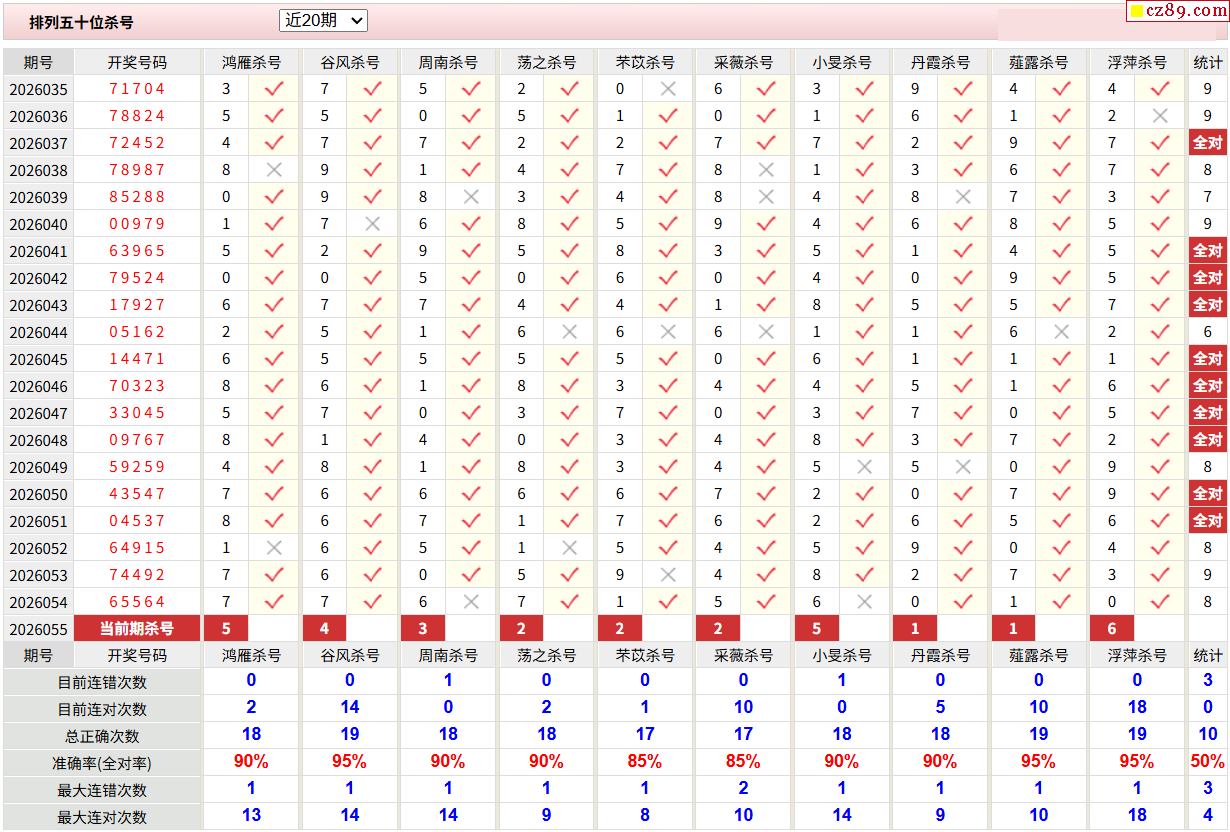Click the red 当前期杀号 label
The image size is (1230, 832).
click(x=137, y=629)
